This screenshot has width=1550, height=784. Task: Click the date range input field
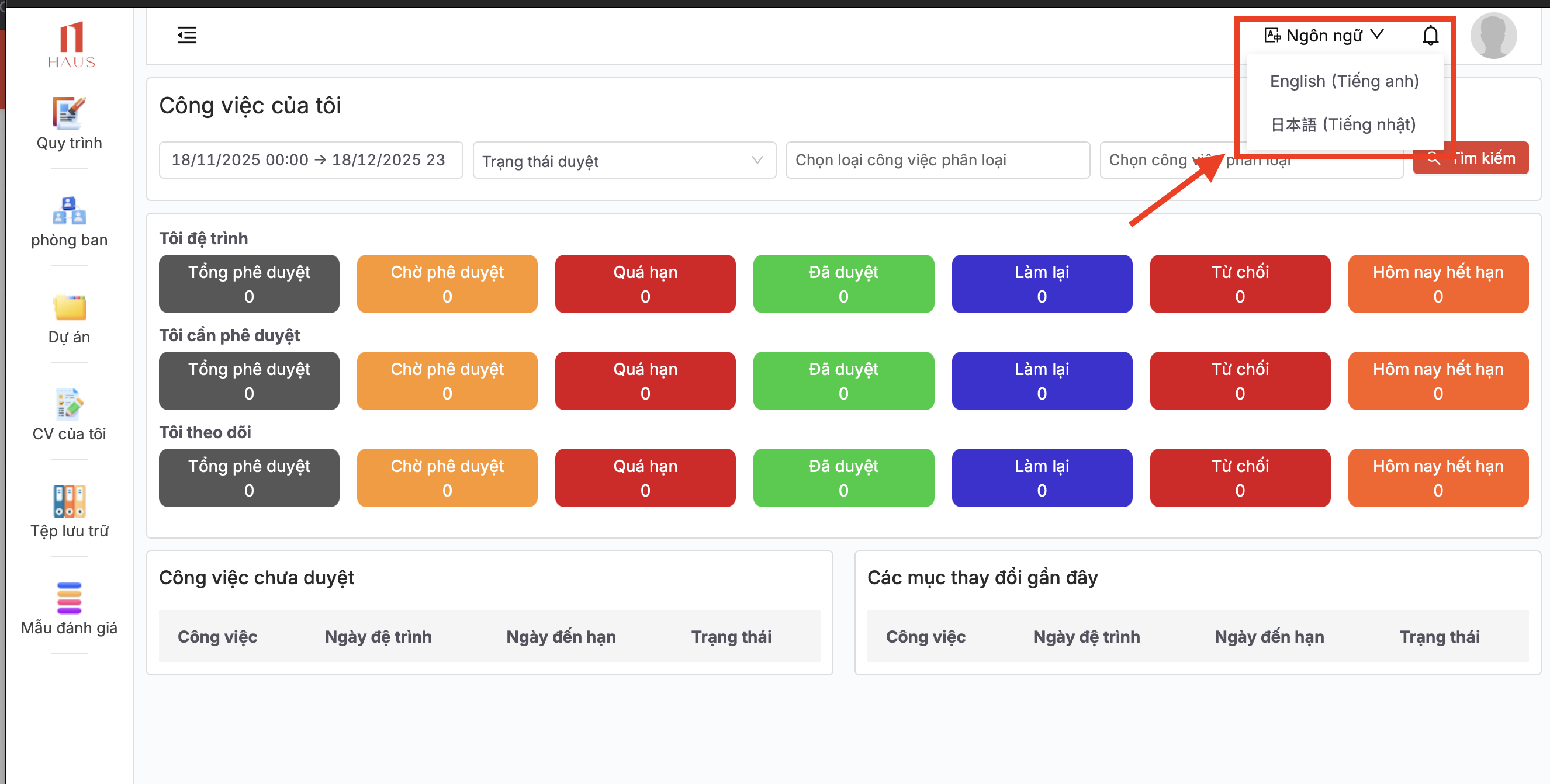310,161
